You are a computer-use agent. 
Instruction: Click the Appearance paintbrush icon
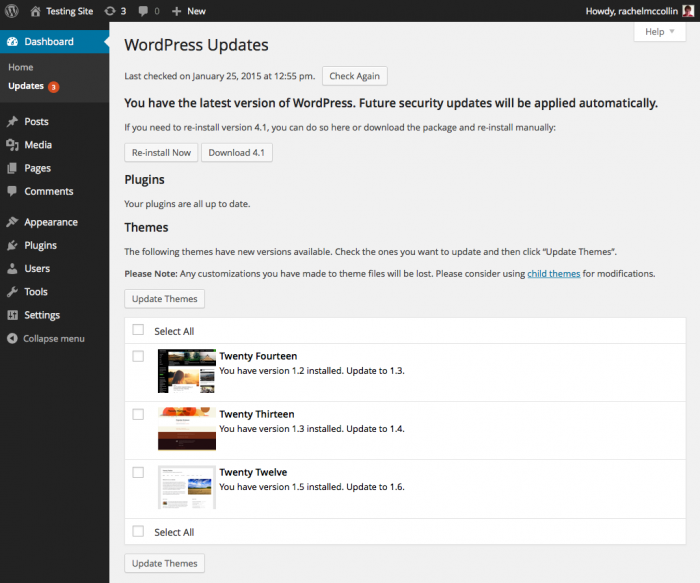12,222
